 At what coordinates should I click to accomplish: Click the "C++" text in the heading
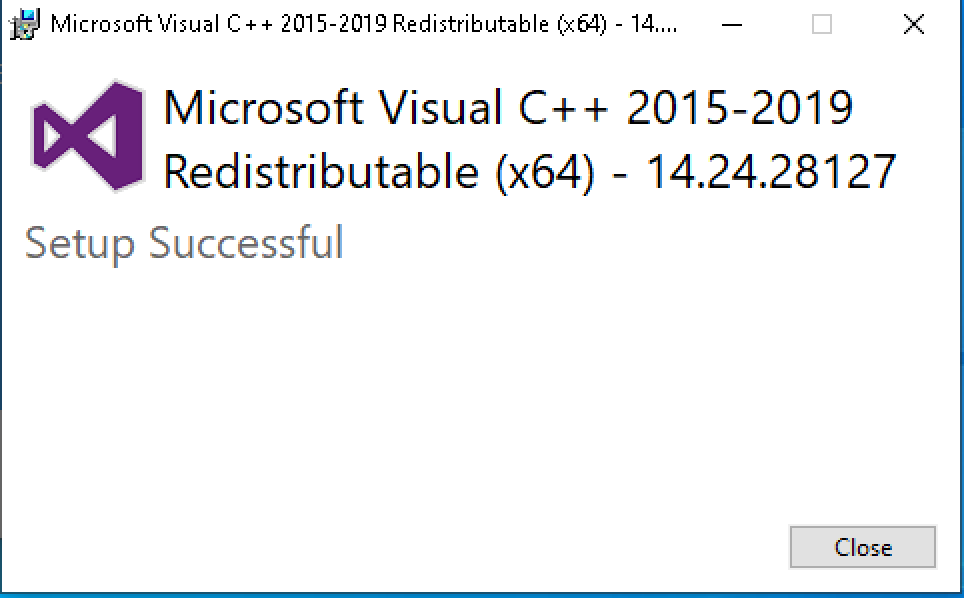[x=563, y=108]
